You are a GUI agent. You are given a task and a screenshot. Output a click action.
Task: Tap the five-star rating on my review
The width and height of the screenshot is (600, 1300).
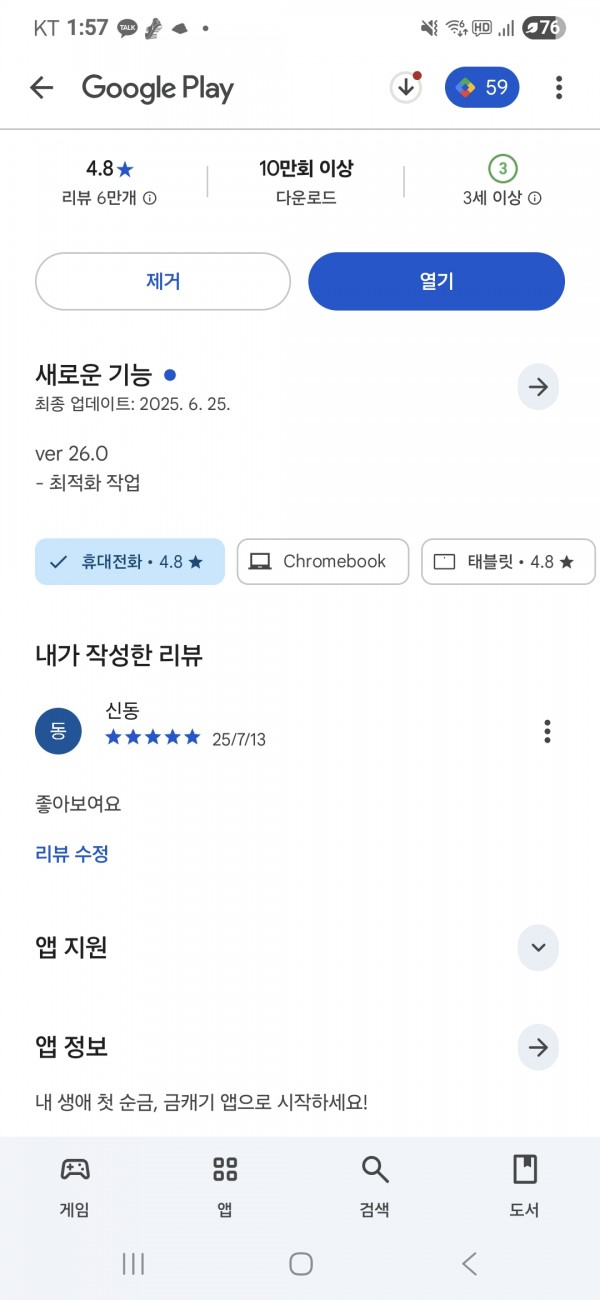pos(153,738)
